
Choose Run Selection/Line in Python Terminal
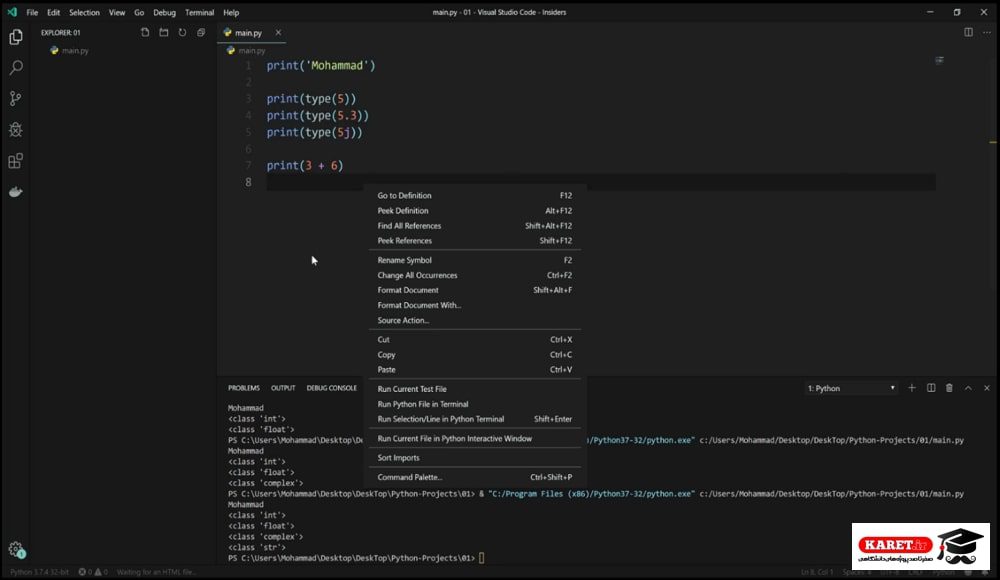[474, 419]
